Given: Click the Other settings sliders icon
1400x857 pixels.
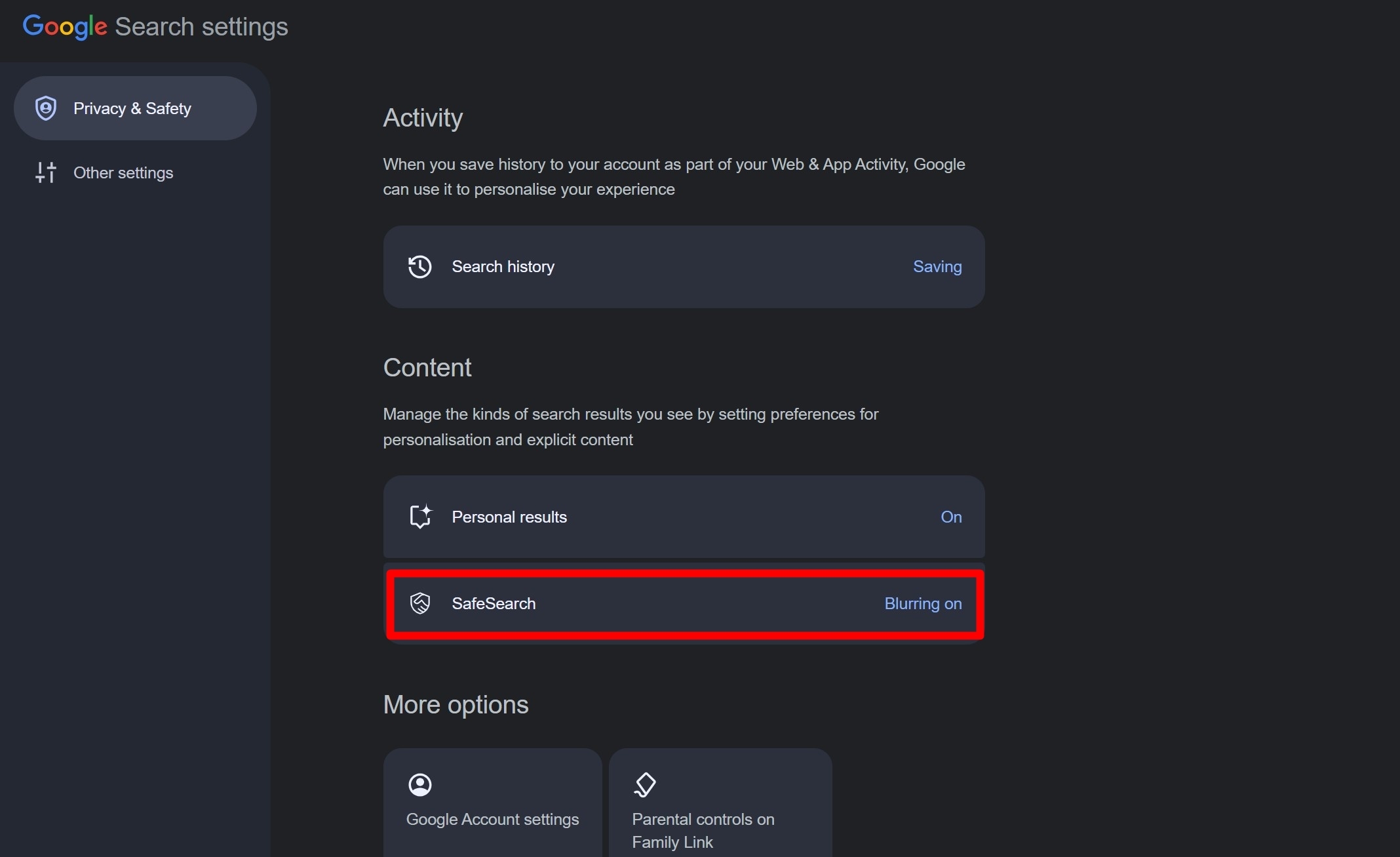Looking at the screenshot, I should [x=46, y=172].
